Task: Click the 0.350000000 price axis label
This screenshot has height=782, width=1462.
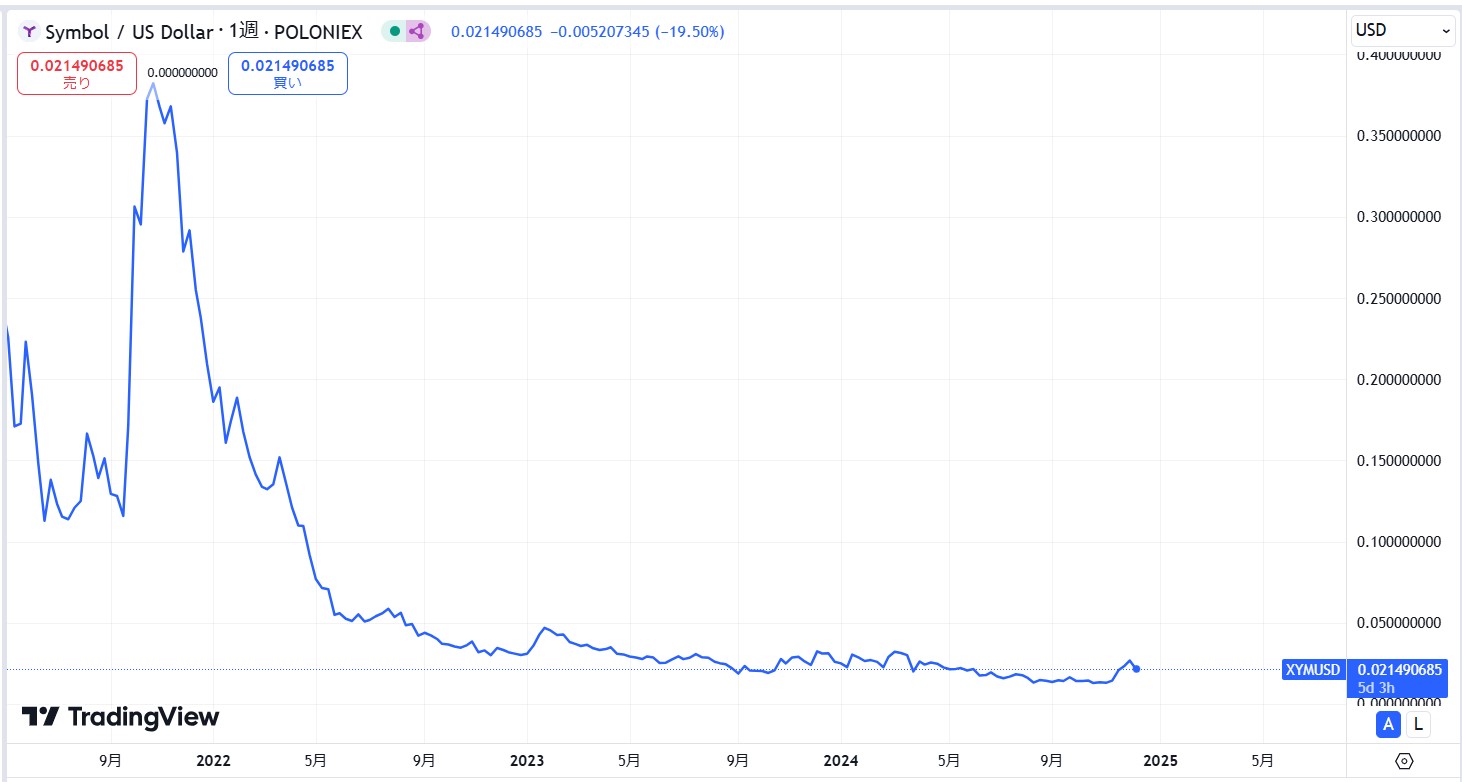Action: click(x=1398, y=136)
